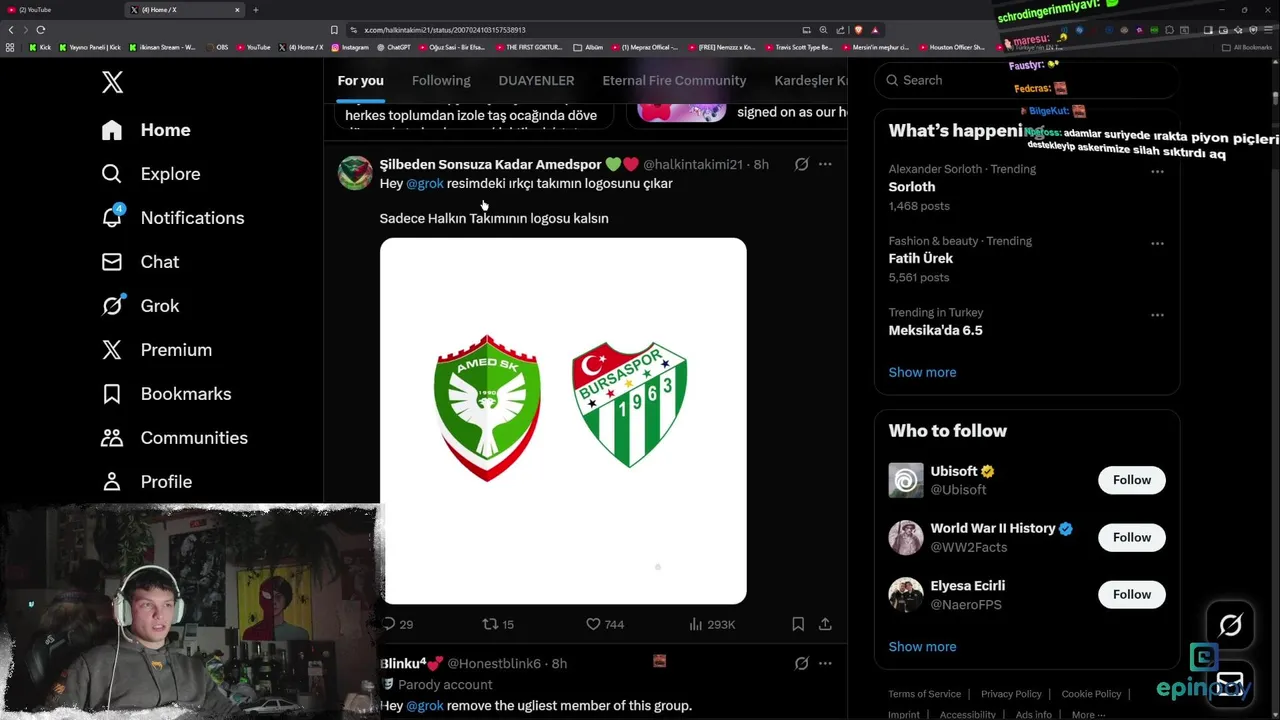
Task: Open the ChatGPT bookmark
Action: (393, 47)
